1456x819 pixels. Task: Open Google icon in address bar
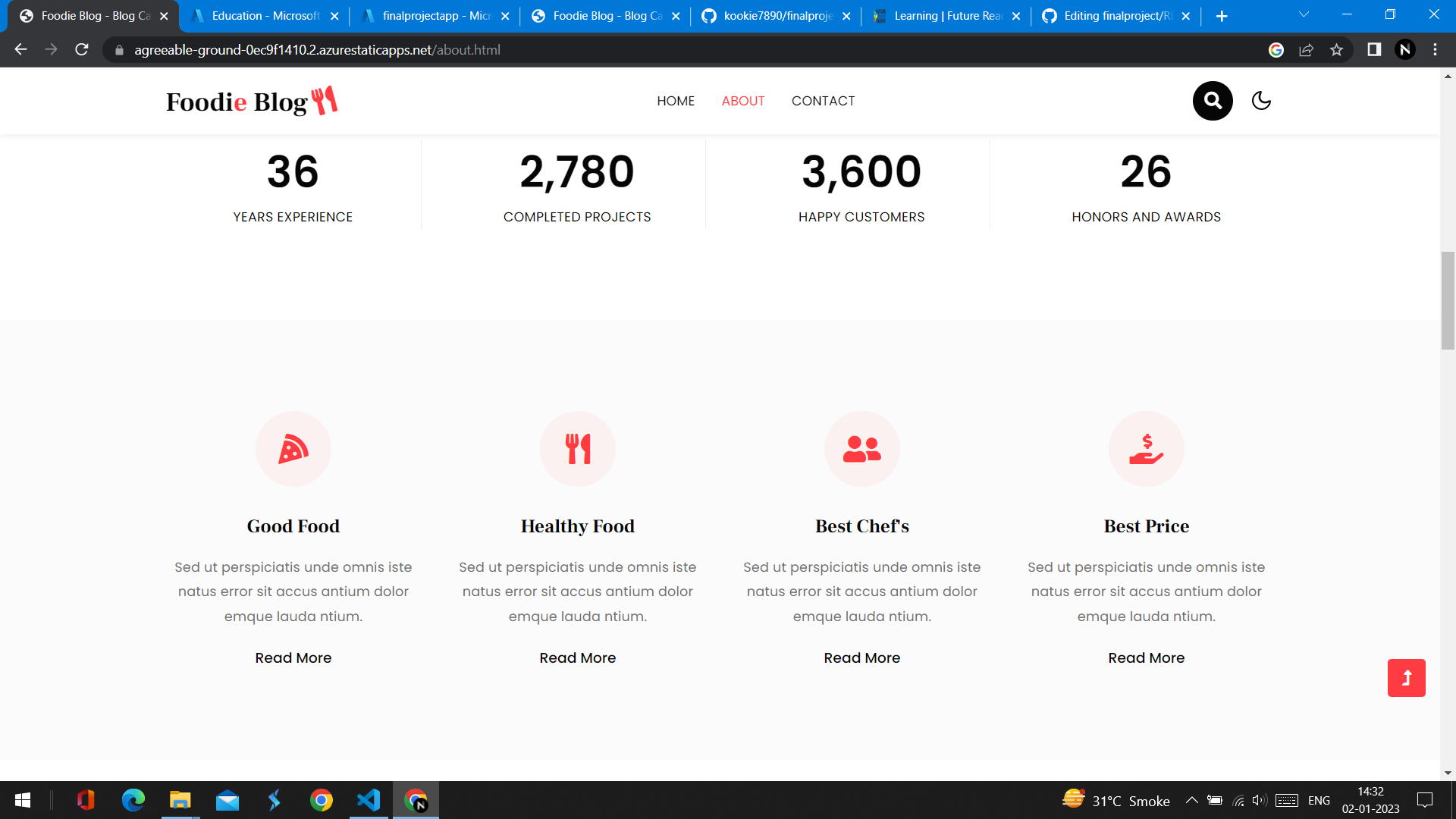click(x=1276, y=50)
